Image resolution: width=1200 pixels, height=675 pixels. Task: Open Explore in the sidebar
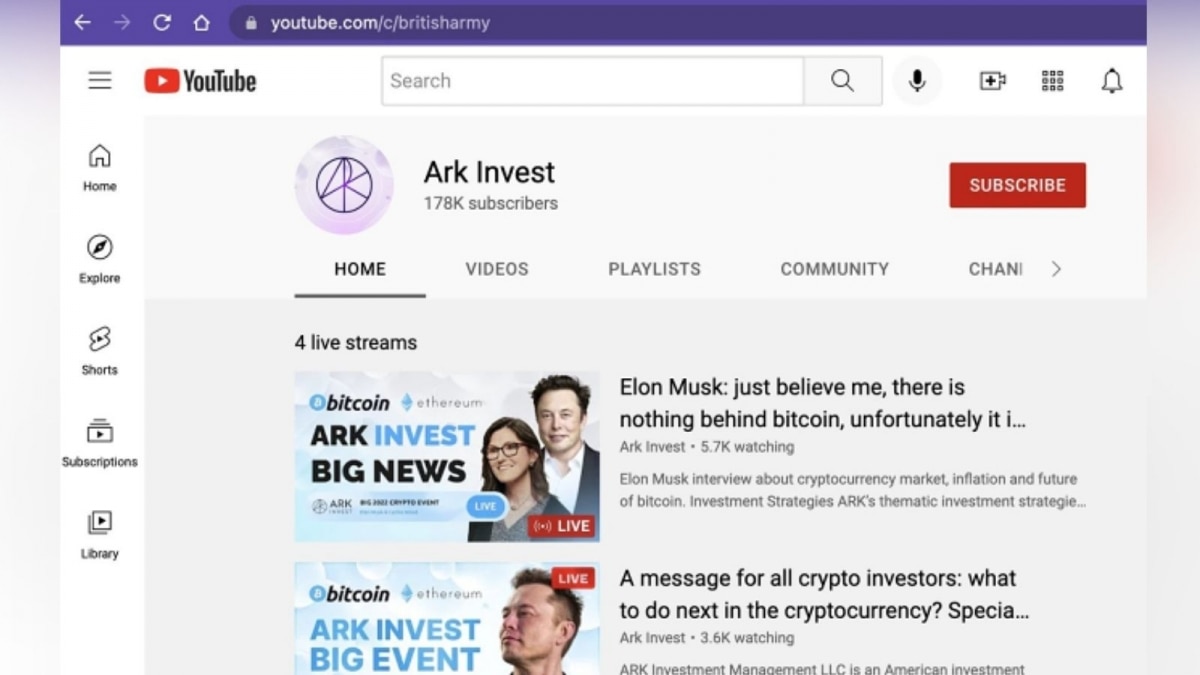pos(99,259)
